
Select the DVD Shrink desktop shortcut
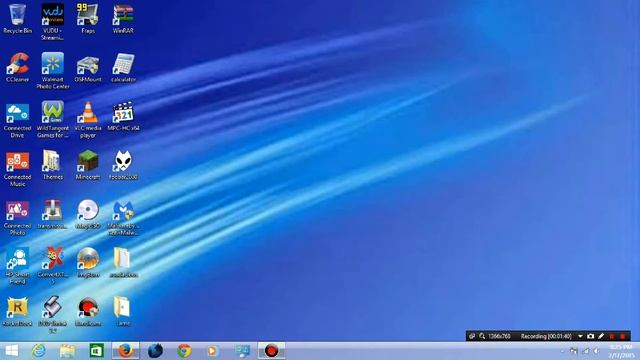[x=53, y=315]
